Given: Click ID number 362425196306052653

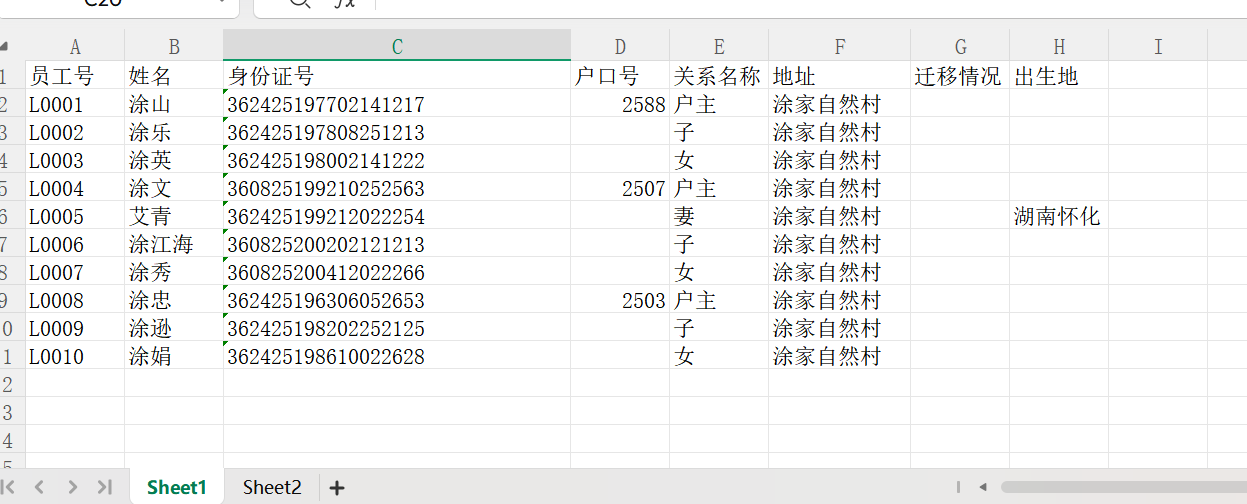Looking at the screenshot, I should pyautogui.click(x=397, y=300).
